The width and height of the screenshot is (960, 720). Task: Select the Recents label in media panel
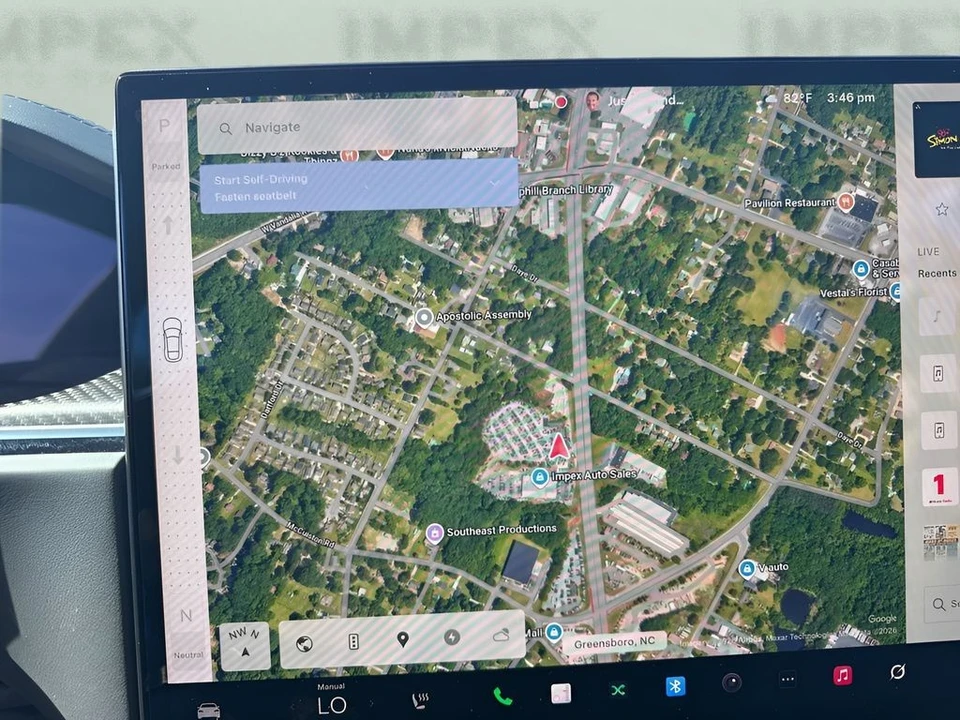(x=937, y=273)
